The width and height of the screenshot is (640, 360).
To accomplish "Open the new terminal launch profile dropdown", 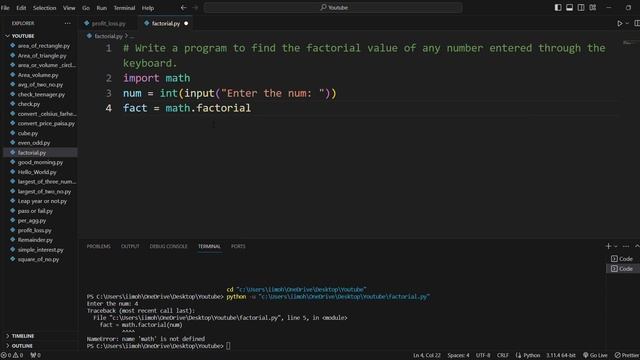I will 616,246.
